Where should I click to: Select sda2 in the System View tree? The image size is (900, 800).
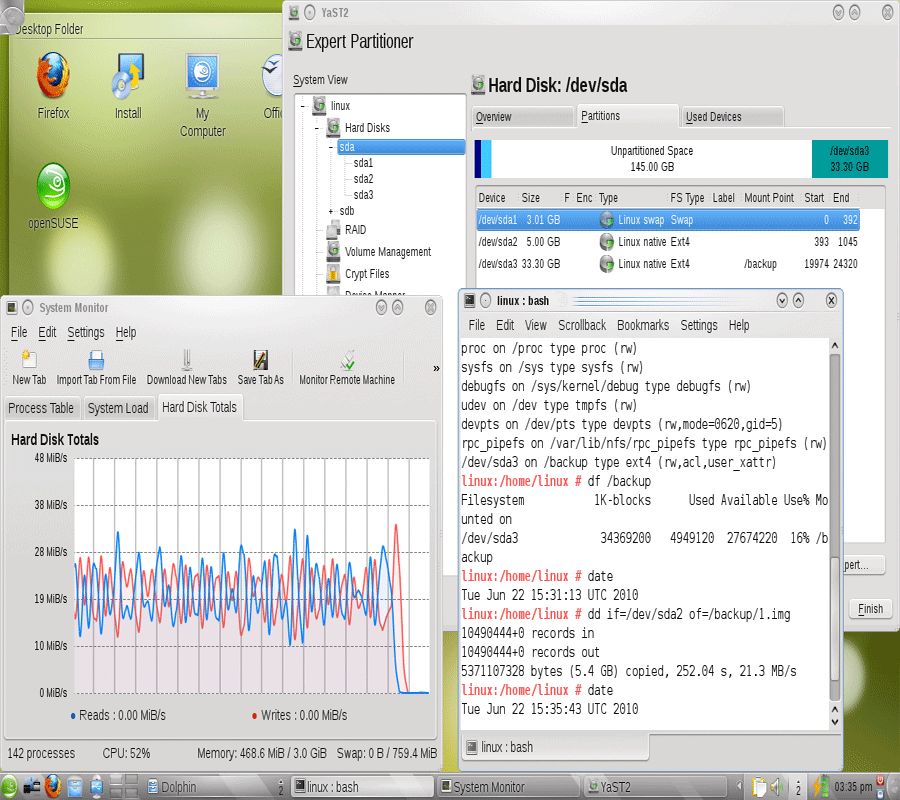click(x=363, y=179)
